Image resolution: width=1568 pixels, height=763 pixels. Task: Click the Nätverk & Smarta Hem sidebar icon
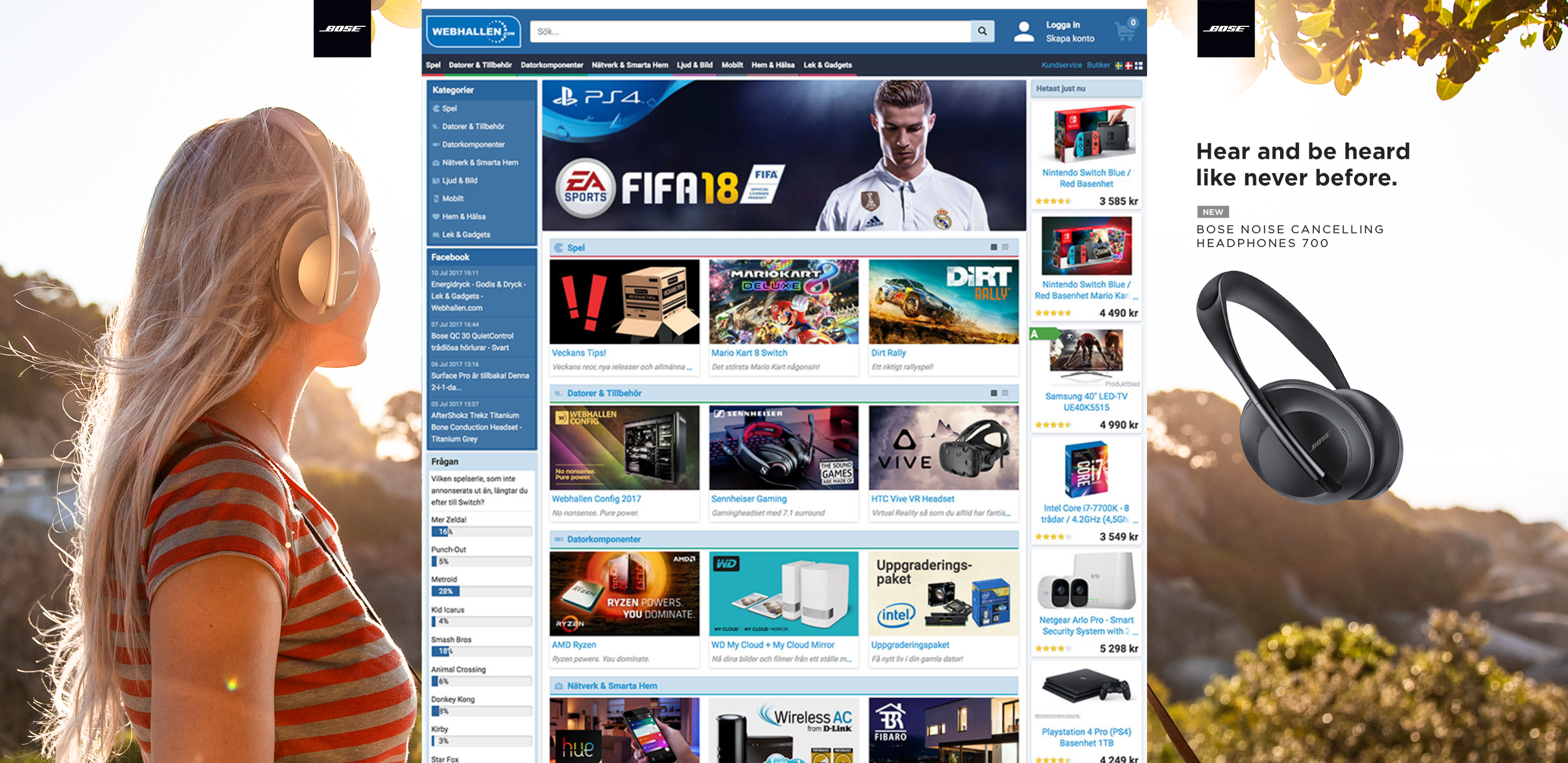coord(436,163)
